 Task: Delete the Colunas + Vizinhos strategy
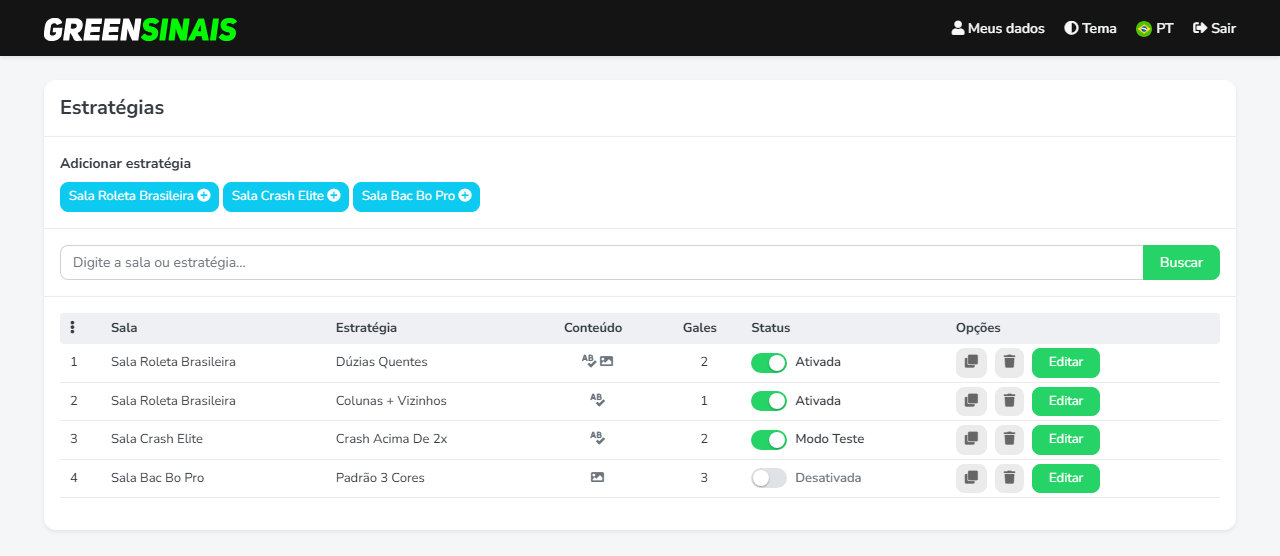point(1009,401)
